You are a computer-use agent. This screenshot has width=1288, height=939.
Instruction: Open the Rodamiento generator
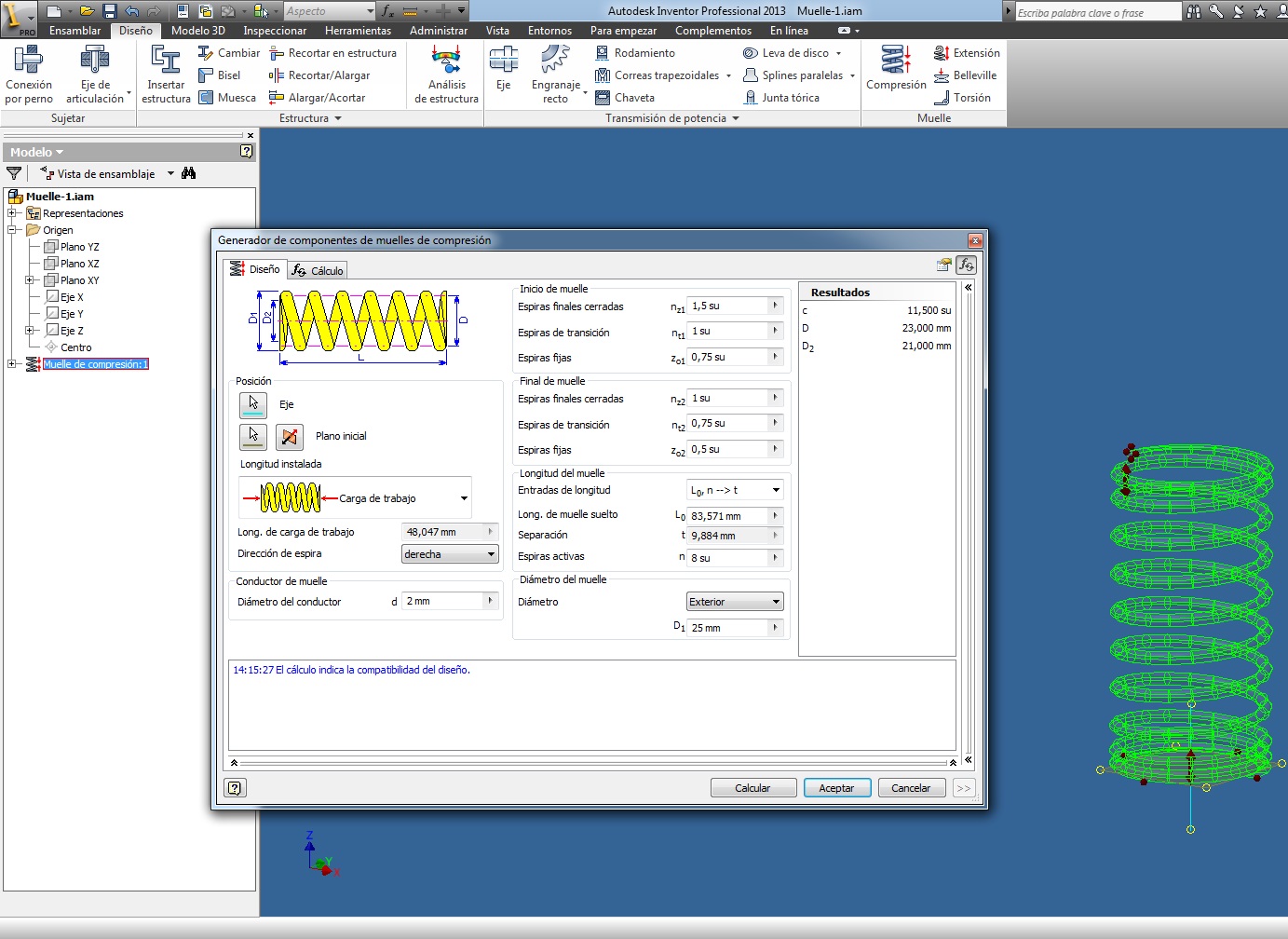(x=635, y=53)
